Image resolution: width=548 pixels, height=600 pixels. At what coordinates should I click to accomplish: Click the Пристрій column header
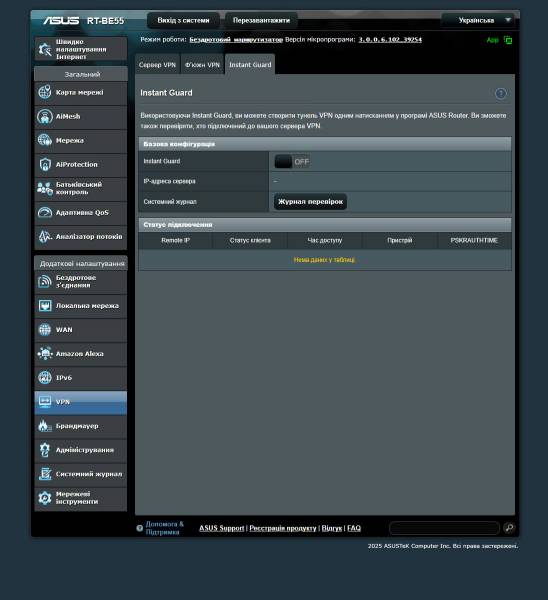pyautogui.click(x=400, y=240)
